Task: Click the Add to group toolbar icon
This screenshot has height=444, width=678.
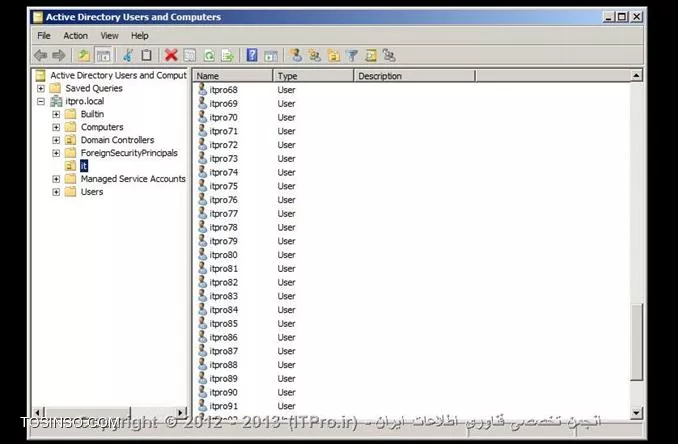Action: coord(389,55)
